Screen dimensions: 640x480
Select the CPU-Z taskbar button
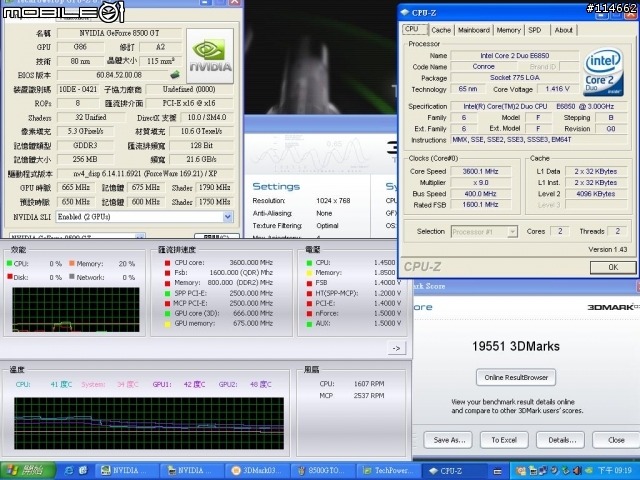point(453,471)
